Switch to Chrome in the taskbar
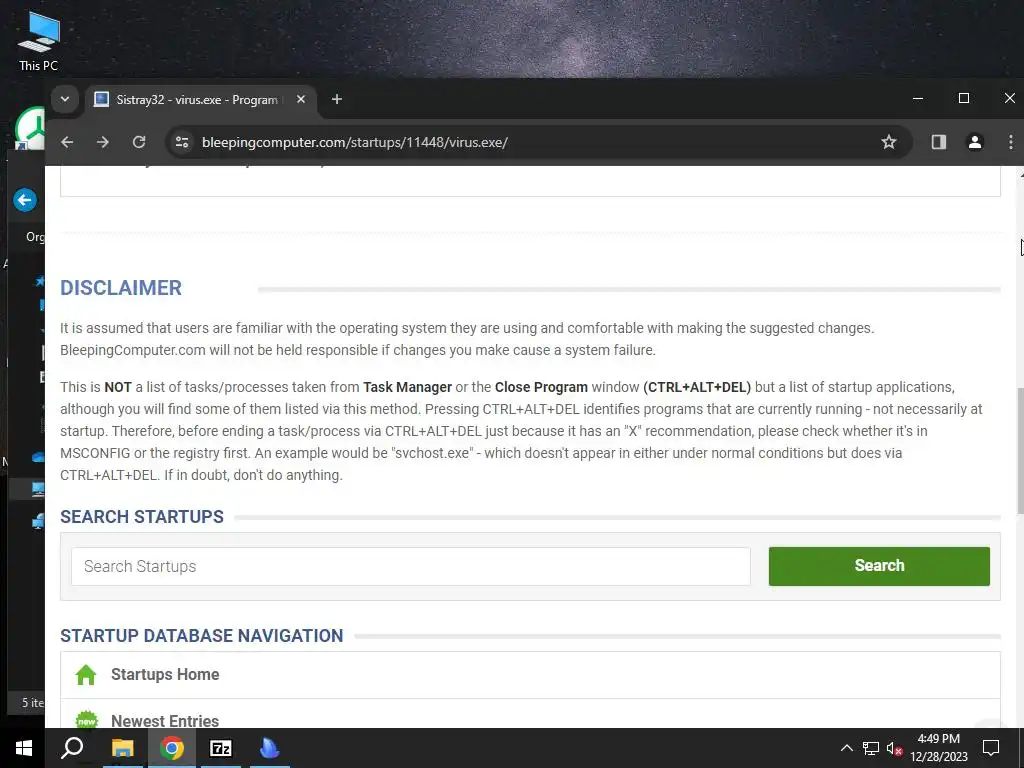Screen dimensions: 1024x768 coord(172,748)
